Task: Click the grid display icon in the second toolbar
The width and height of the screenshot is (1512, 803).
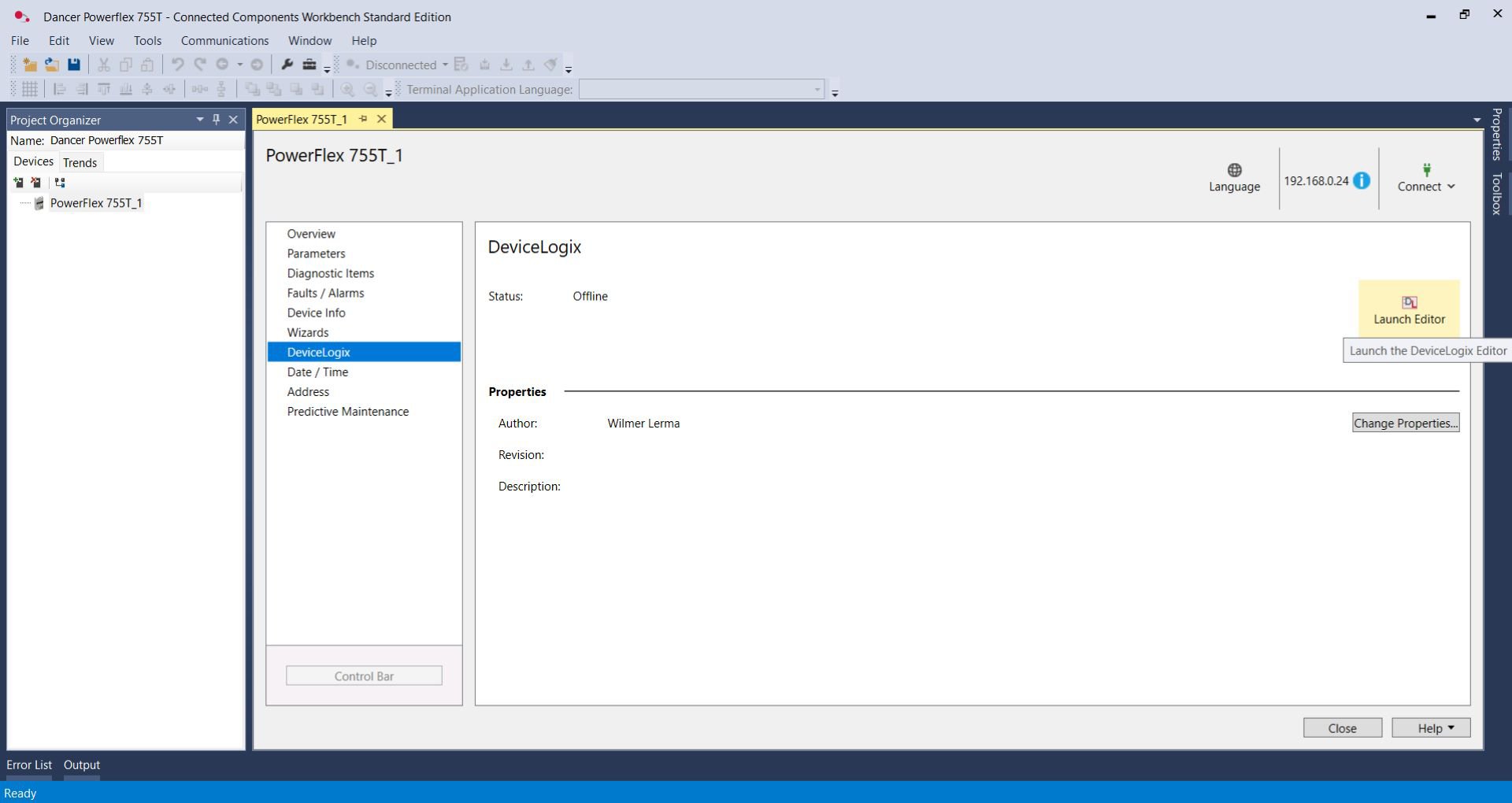Action: click(30, 89)
